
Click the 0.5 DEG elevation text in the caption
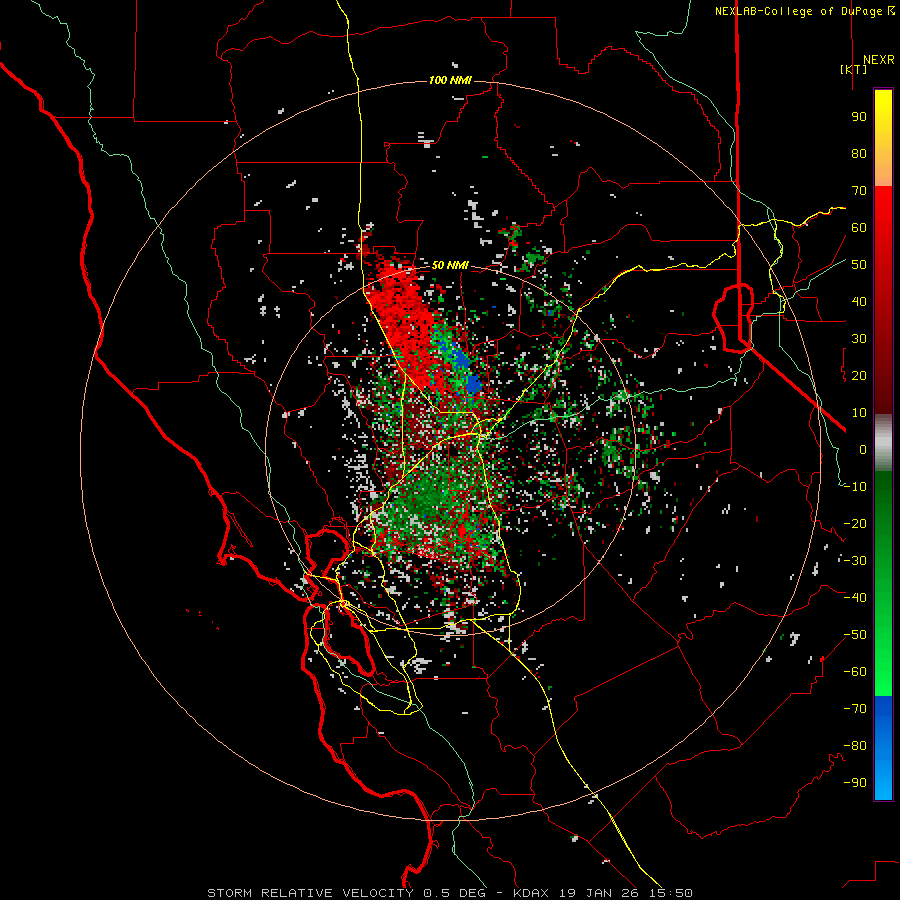pos(455,893)
